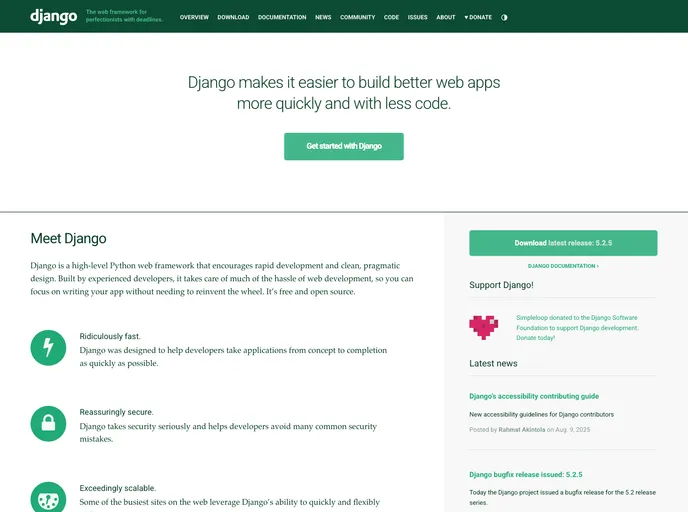Open Django bugfix release issued 5.2.5
The width and height of the screenshot is (688, 512).
click(526, 475)
